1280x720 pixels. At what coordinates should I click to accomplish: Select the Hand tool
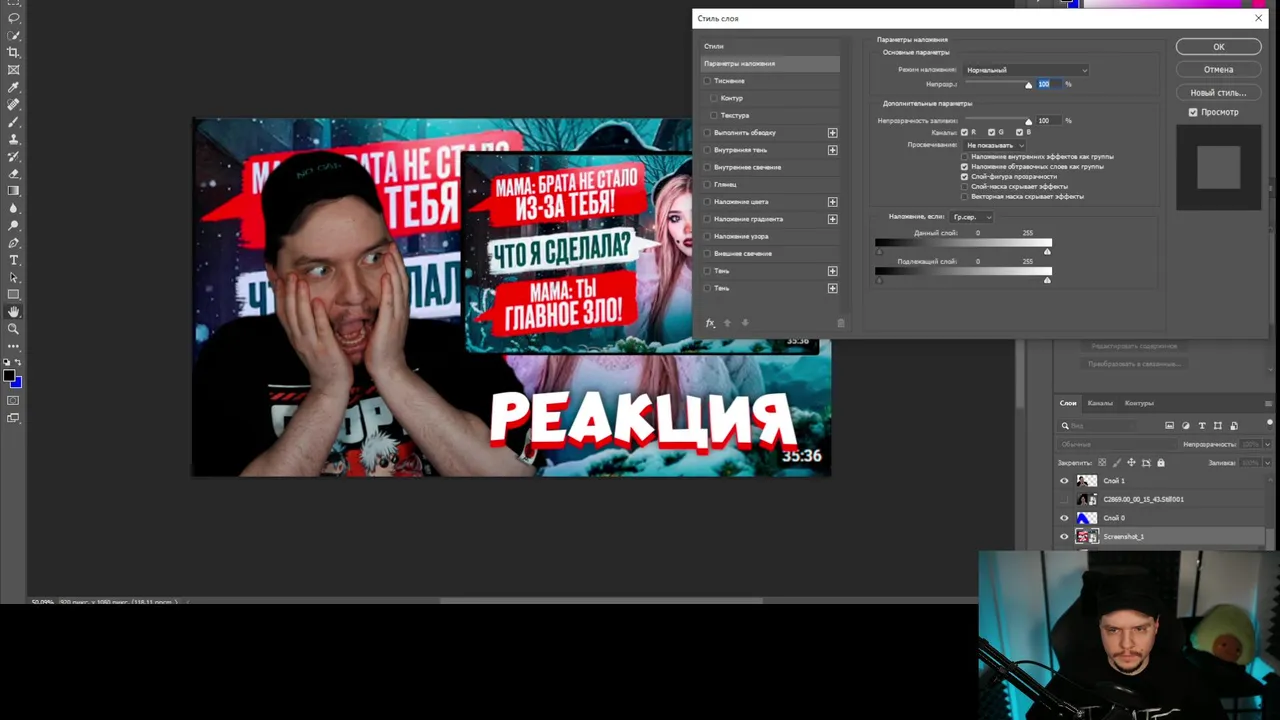(x=13, y=312)
